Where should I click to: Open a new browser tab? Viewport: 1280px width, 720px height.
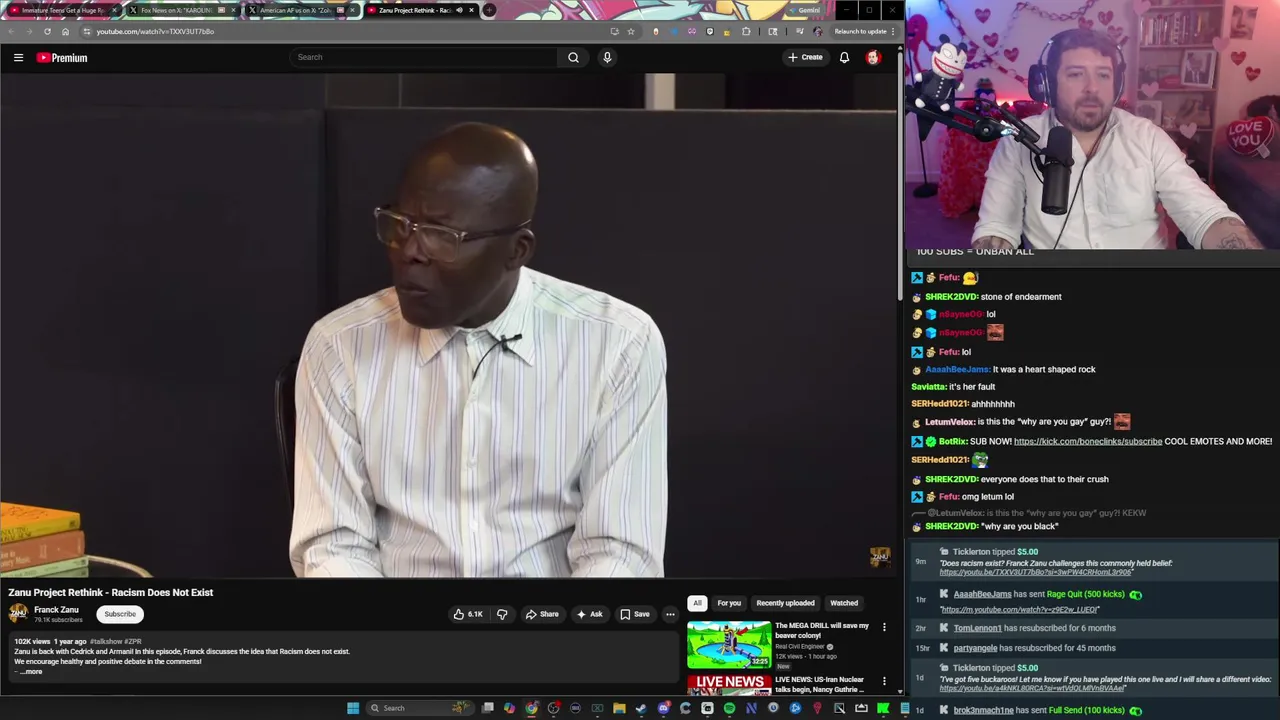[489, 10]
